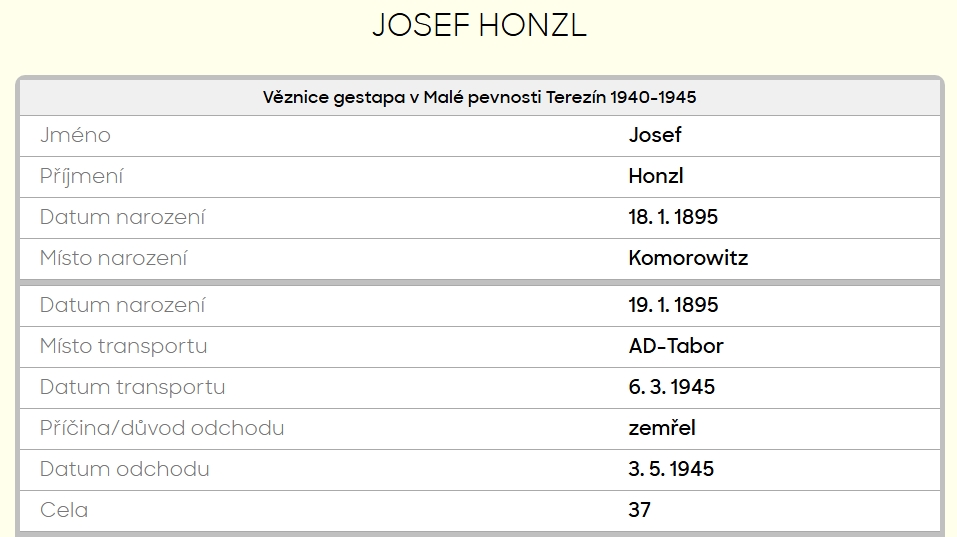Select the departure reason value zemřel
Screen dimensions: 957x537
(x=662, y=428)
